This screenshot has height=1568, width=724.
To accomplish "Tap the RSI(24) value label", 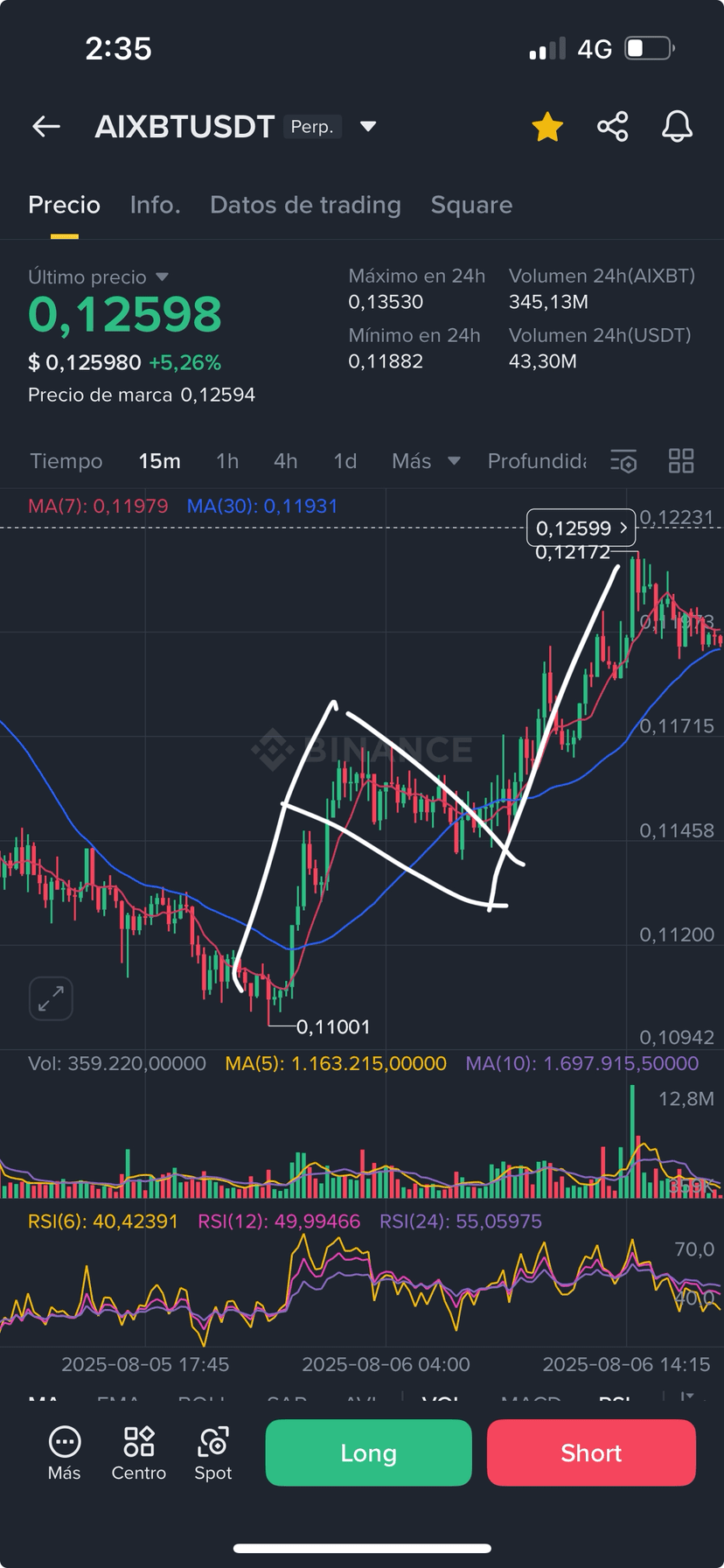I will (461, 1221).
